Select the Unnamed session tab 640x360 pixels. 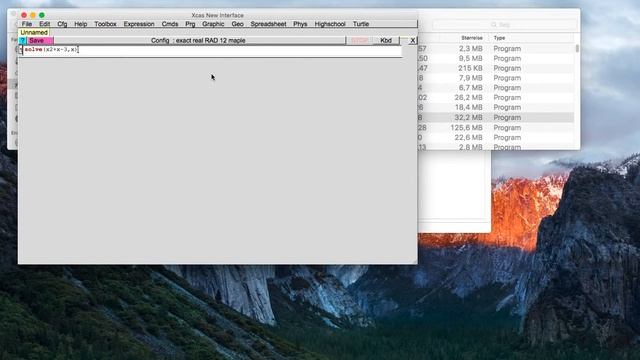click(34, 32)
